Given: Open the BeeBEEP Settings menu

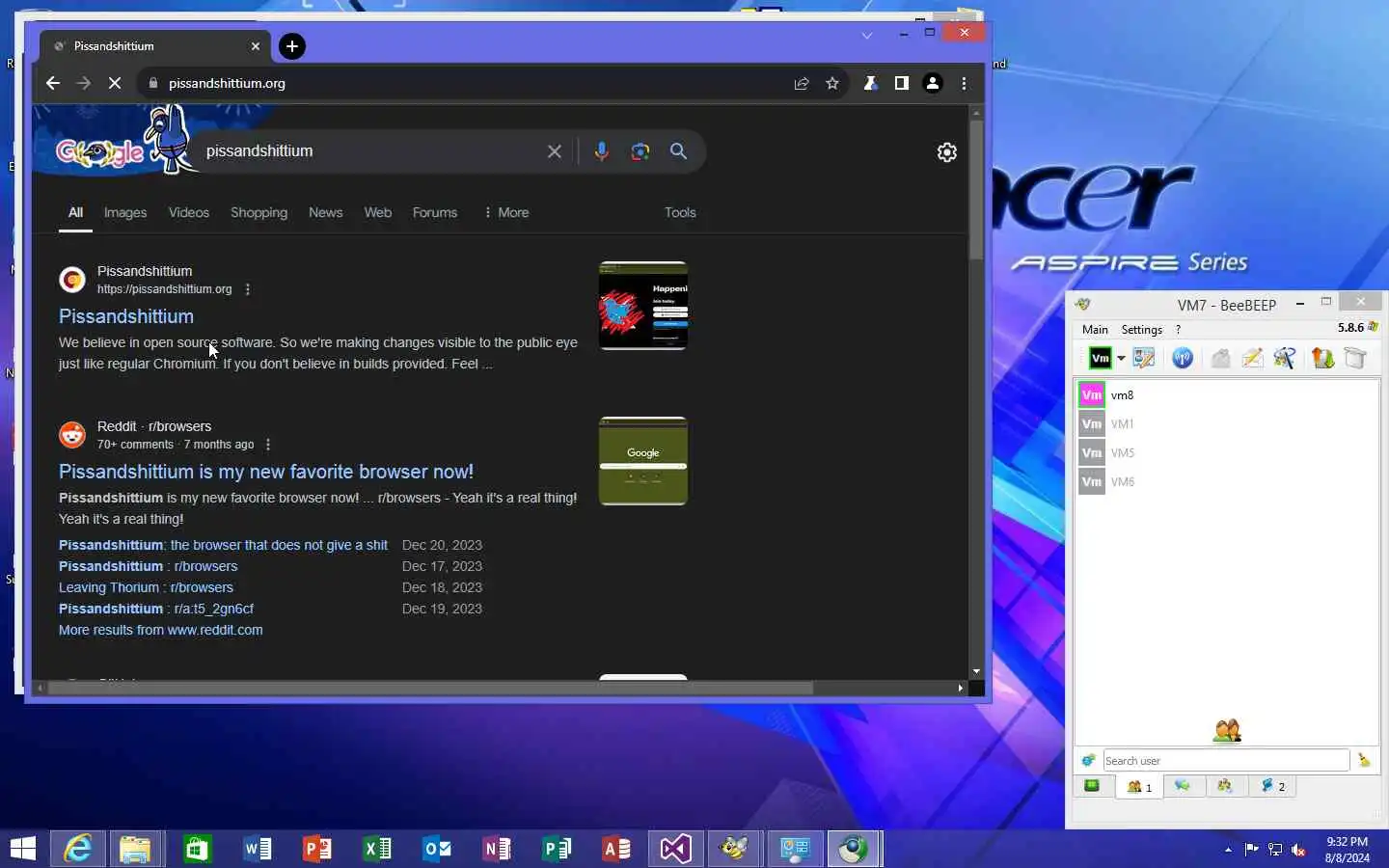Looking at the screenshot, I should tap(1141, 330).
